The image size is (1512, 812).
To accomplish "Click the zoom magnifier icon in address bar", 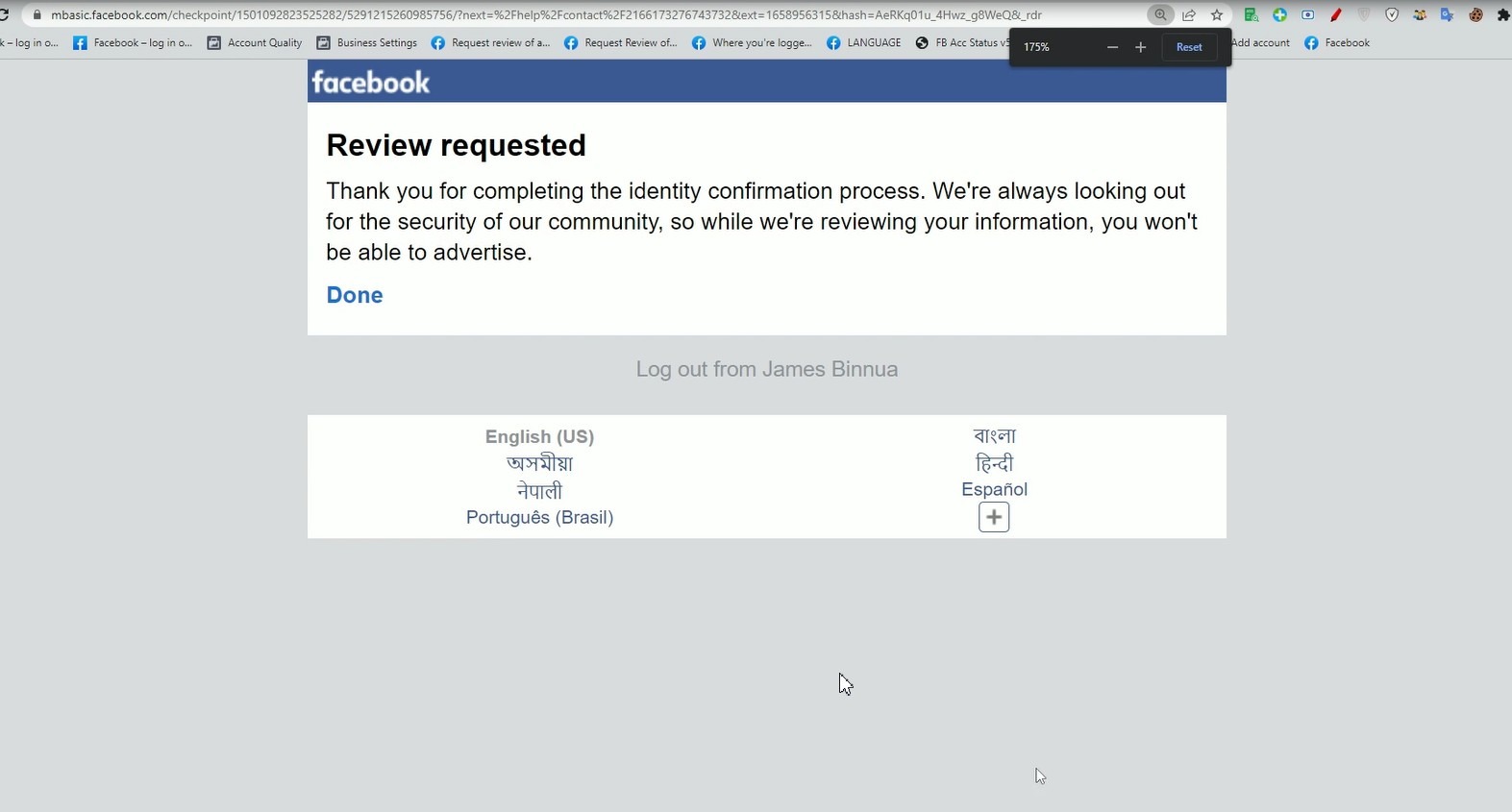I will click(x=1160, y=15).
